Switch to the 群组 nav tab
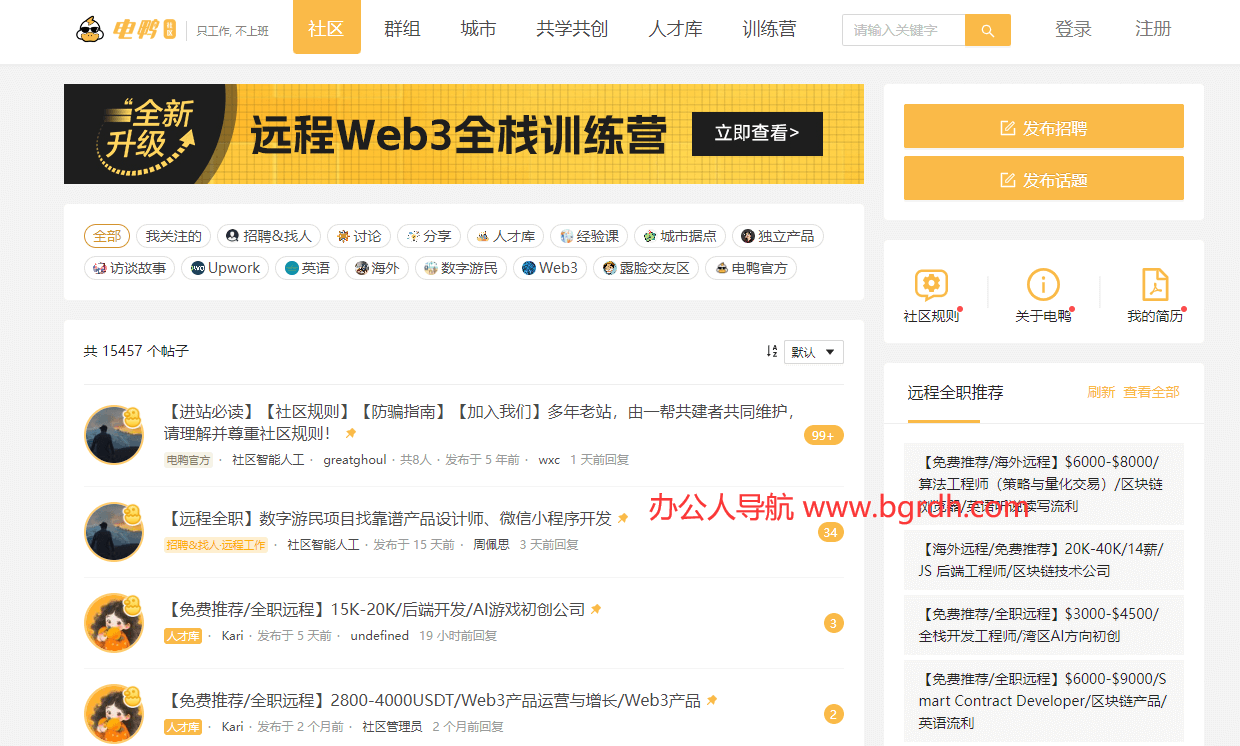1240x746 pixels. coord(402,29)
